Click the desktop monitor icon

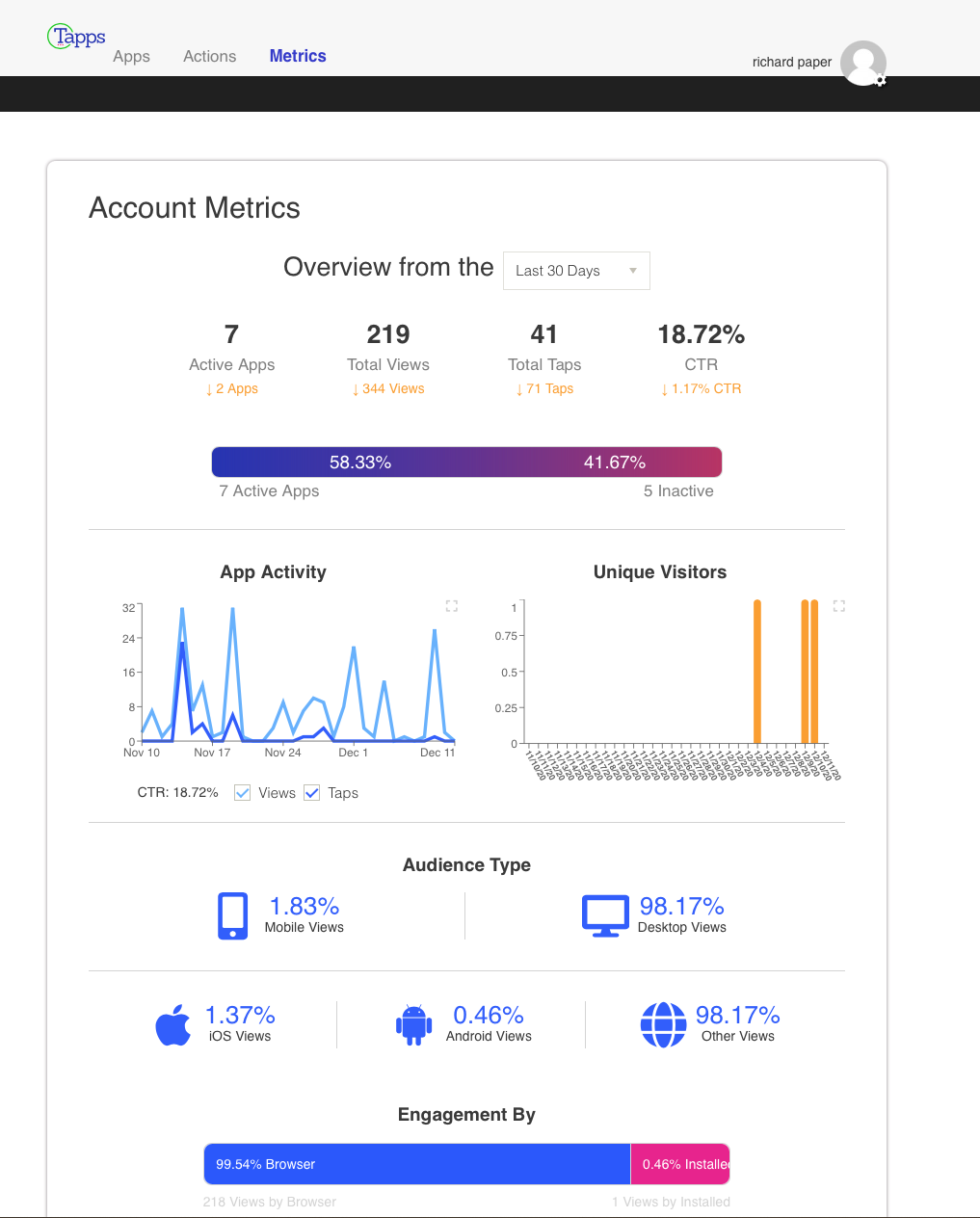tap(604, 915)
